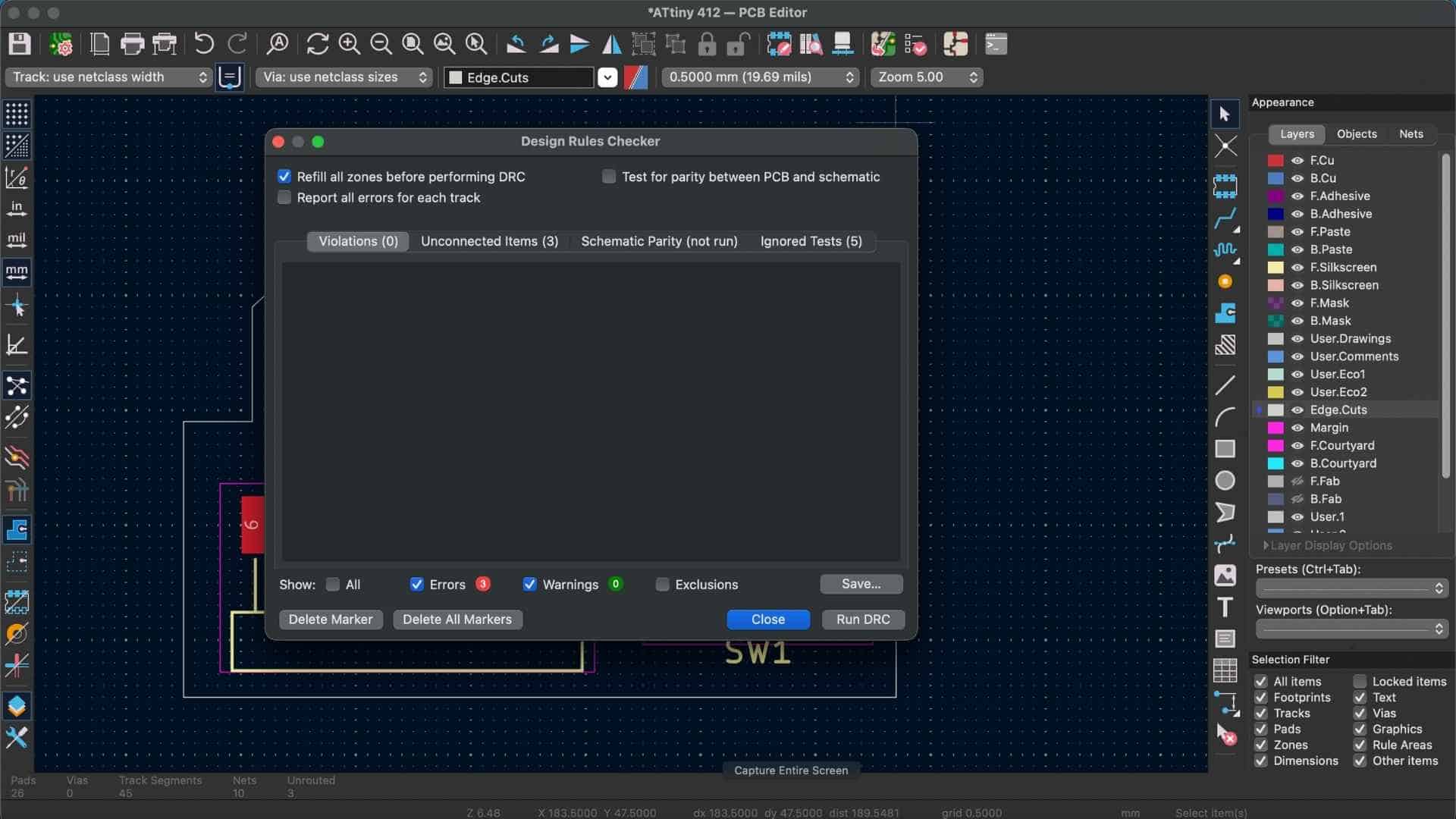Image resolution: width=1456 pixels, height=819 pixels.
Task: Click the Save board icon
Action: 20,44
